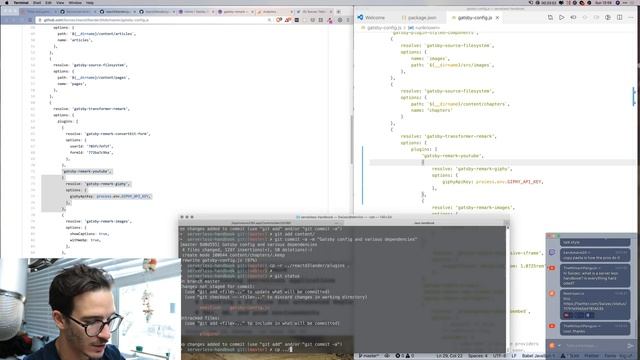Screen dimensions: 640x360
Task: Open the Apple menu
Action: (6, 2)
